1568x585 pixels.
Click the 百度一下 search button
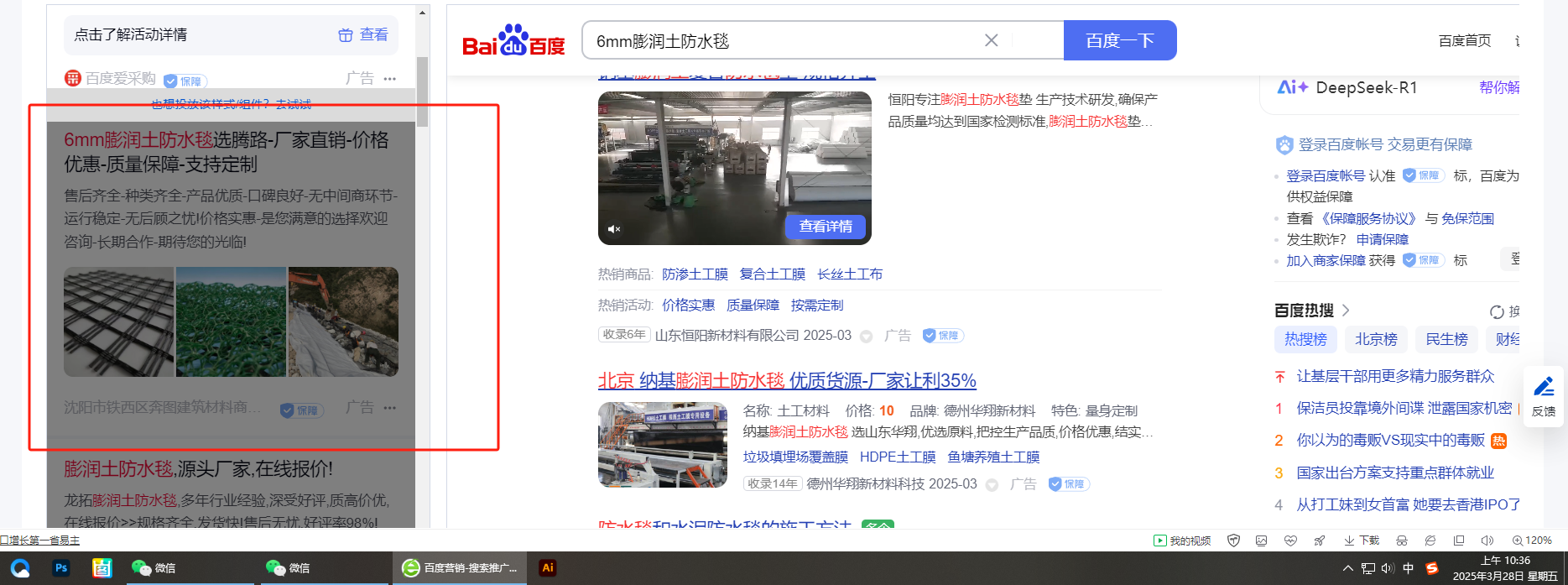[1120, 40]
